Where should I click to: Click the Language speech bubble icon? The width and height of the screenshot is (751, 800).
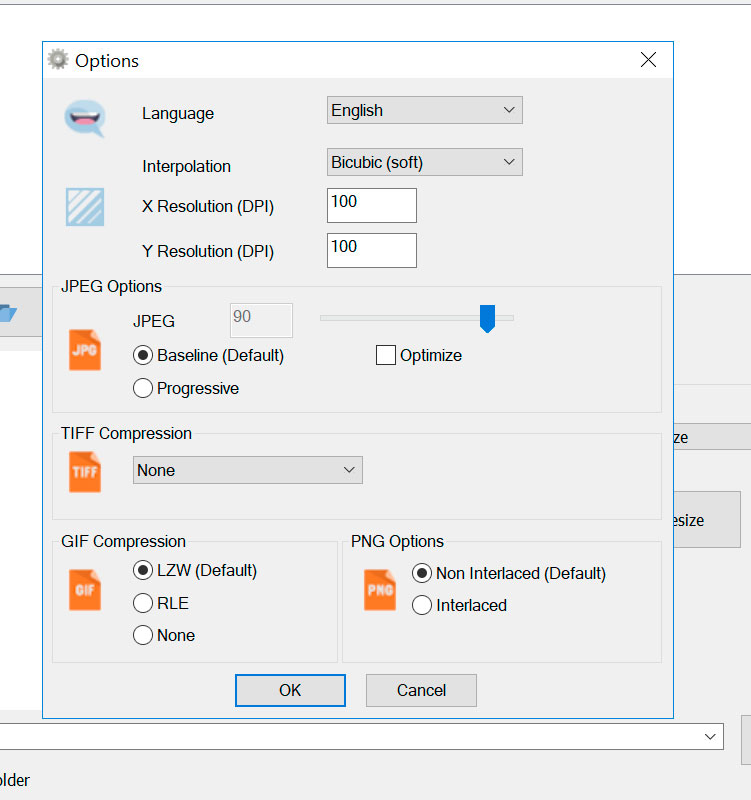point(84,117)
